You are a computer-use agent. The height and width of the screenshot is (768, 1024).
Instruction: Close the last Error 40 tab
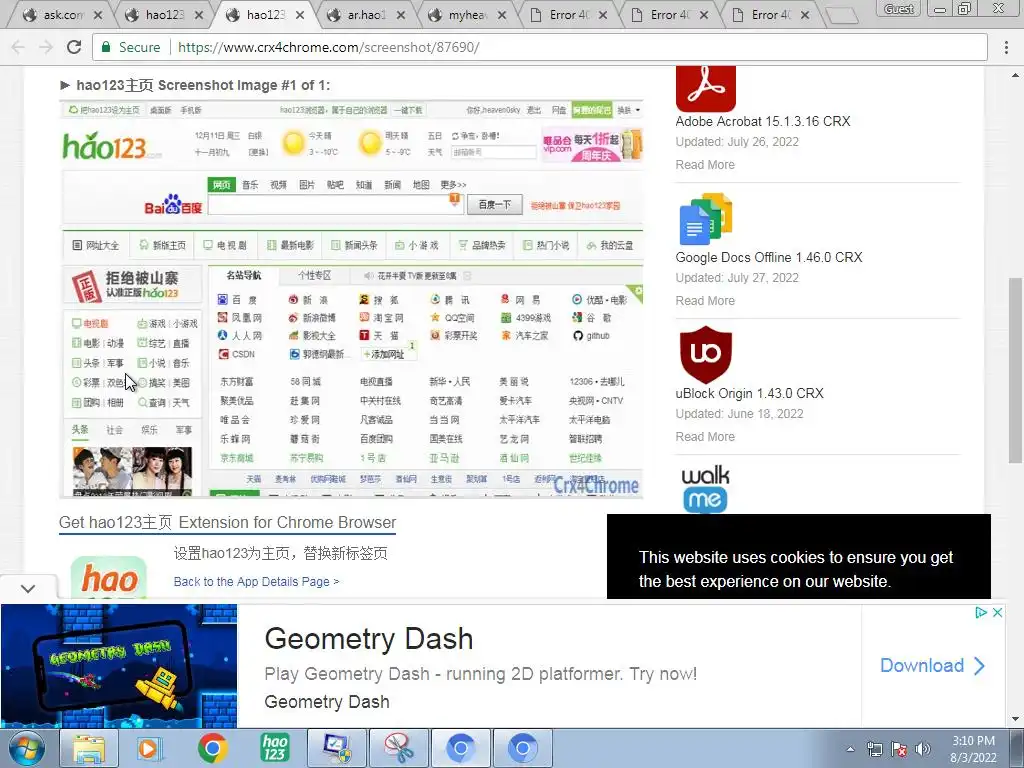(805, 14)
